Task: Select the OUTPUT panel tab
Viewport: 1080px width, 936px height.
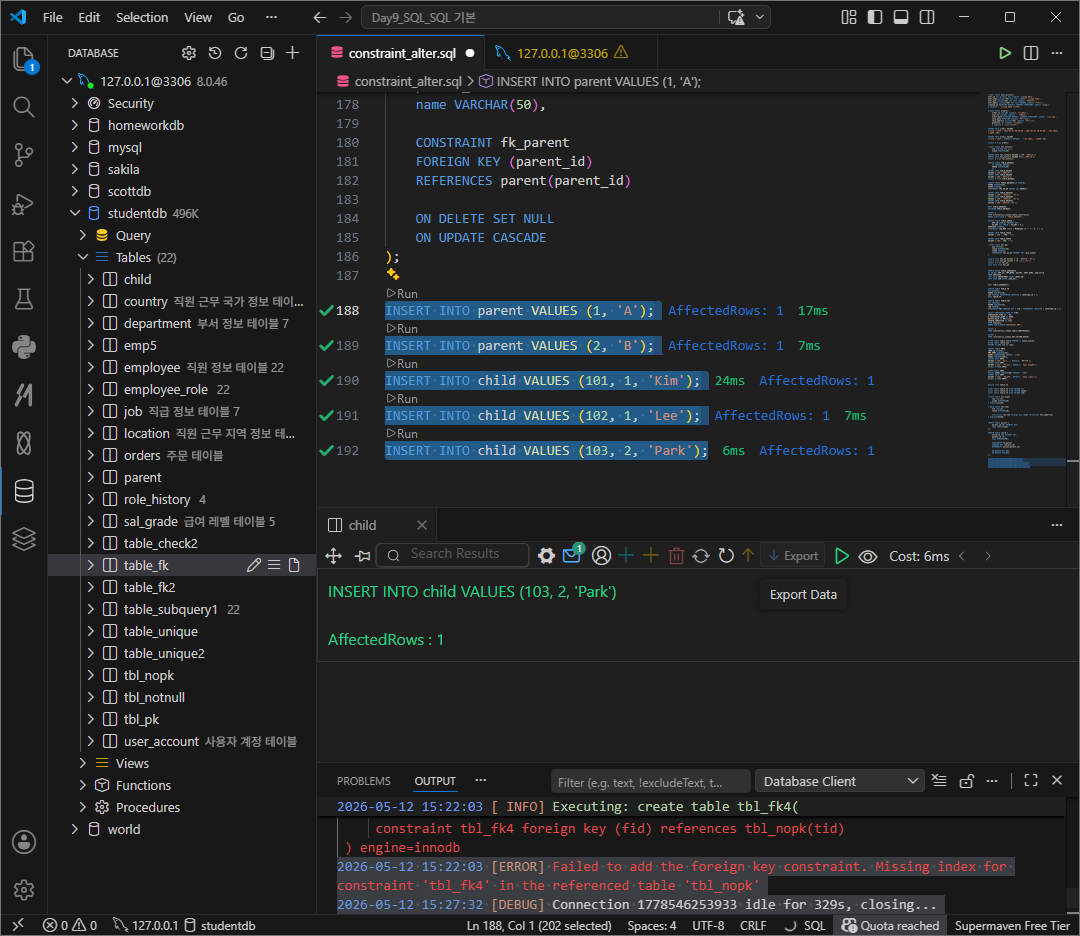Action: coord(435,781)
